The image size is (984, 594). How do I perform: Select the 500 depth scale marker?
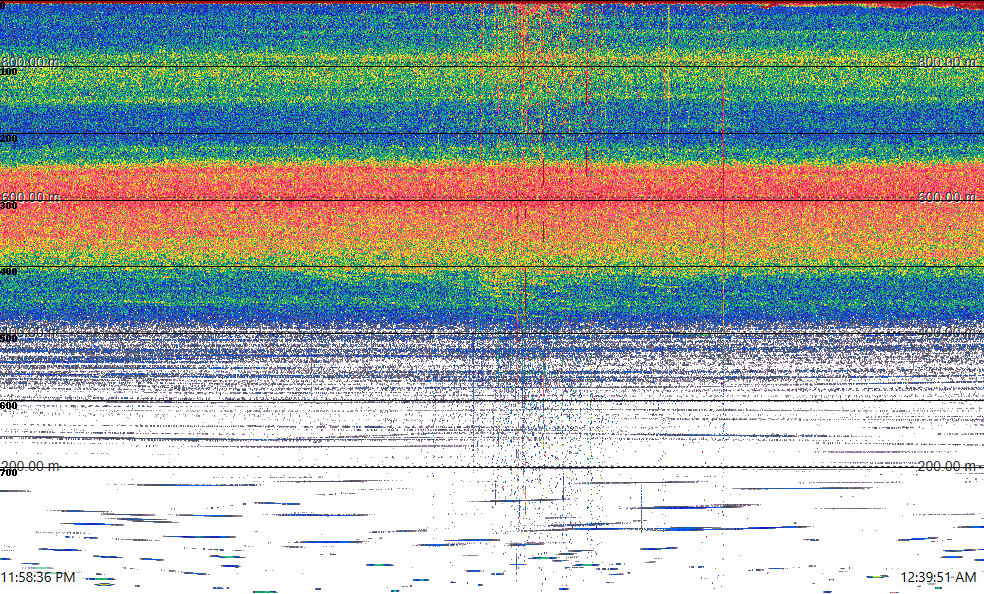pos(9,339)
